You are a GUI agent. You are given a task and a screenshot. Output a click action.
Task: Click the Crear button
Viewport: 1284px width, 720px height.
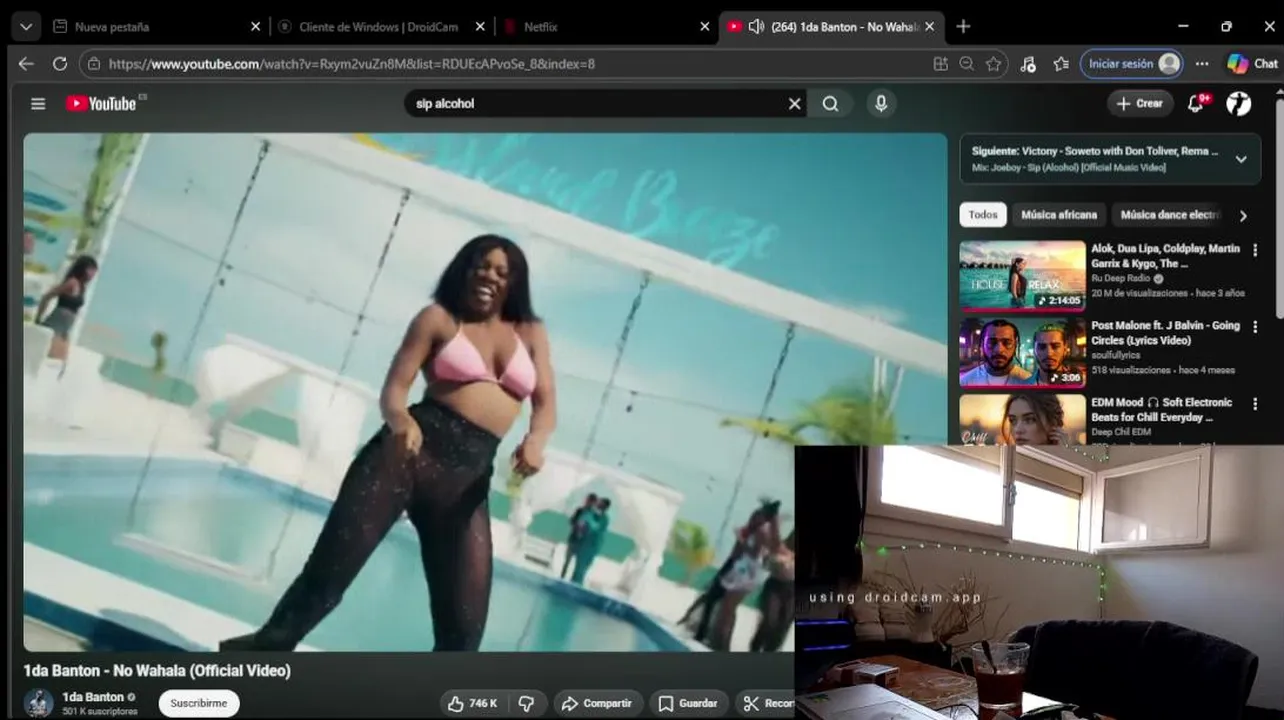click(1140, 103)
